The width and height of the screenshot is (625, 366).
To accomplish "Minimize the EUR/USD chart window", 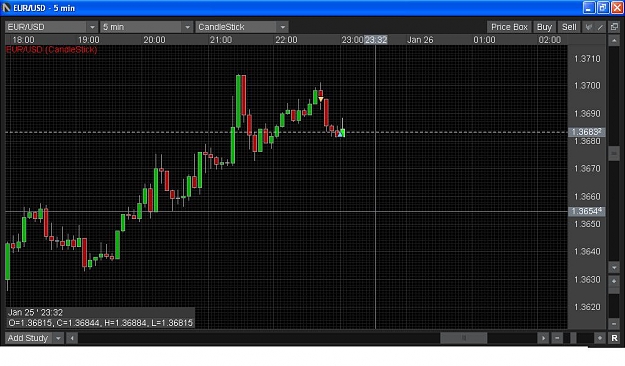I will click(589, 8).
